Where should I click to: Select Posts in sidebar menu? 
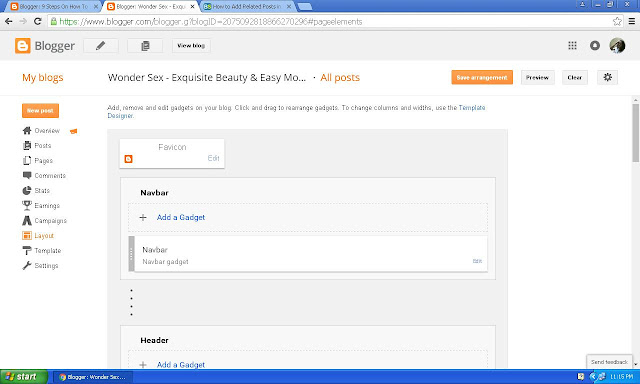[x=43, y=146]
